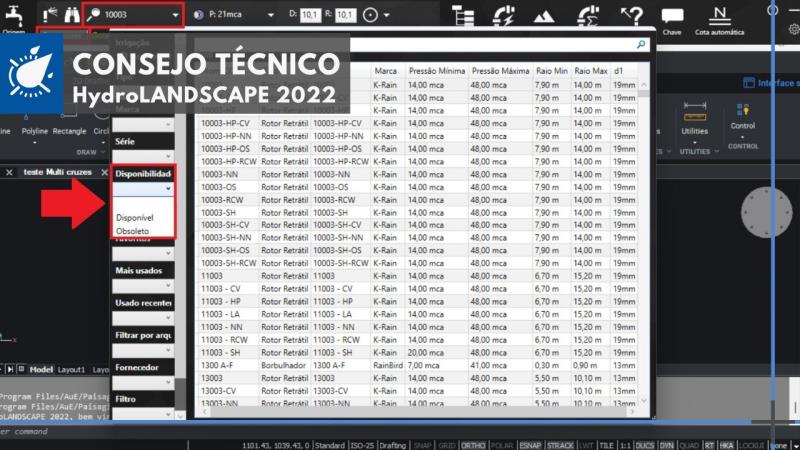
Task: Open the Fornecedor dropdown
Action: point(143,383)
